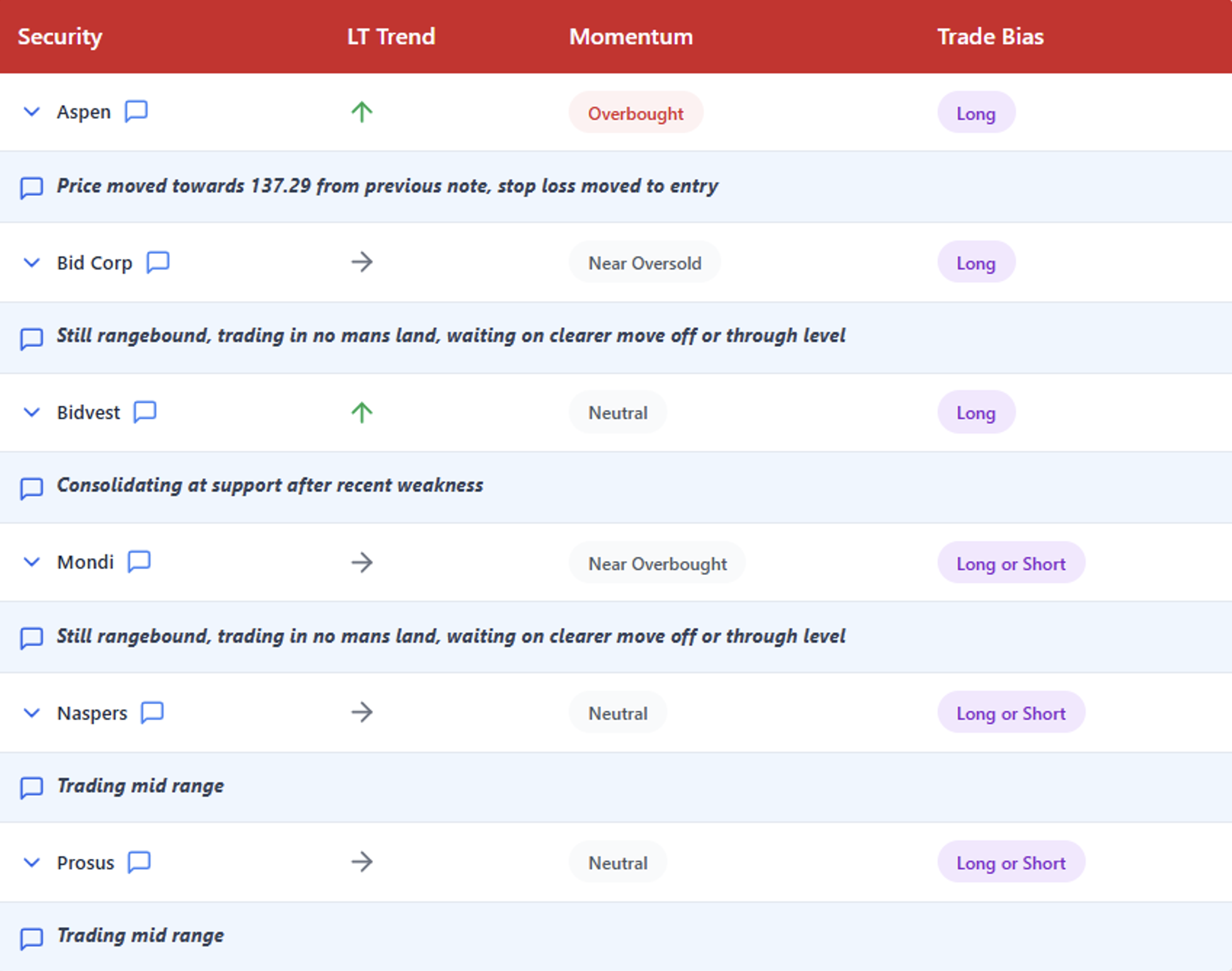
Task: Collapse the Aspen row chevron
Action: pyautogui.click(x=31, y=112)
